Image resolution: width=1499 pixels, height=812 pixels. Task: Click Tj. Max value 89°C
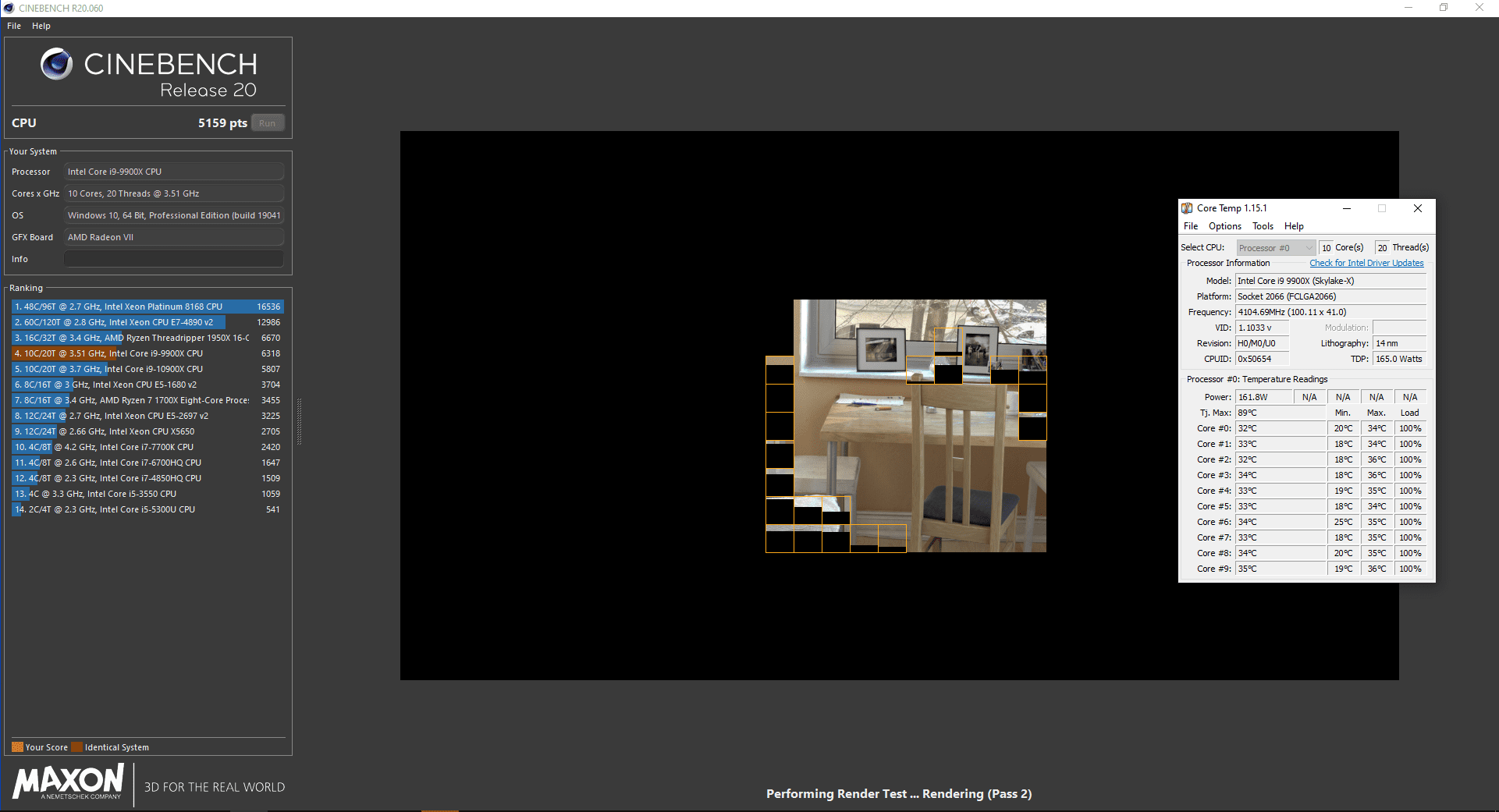(1281, 413)
